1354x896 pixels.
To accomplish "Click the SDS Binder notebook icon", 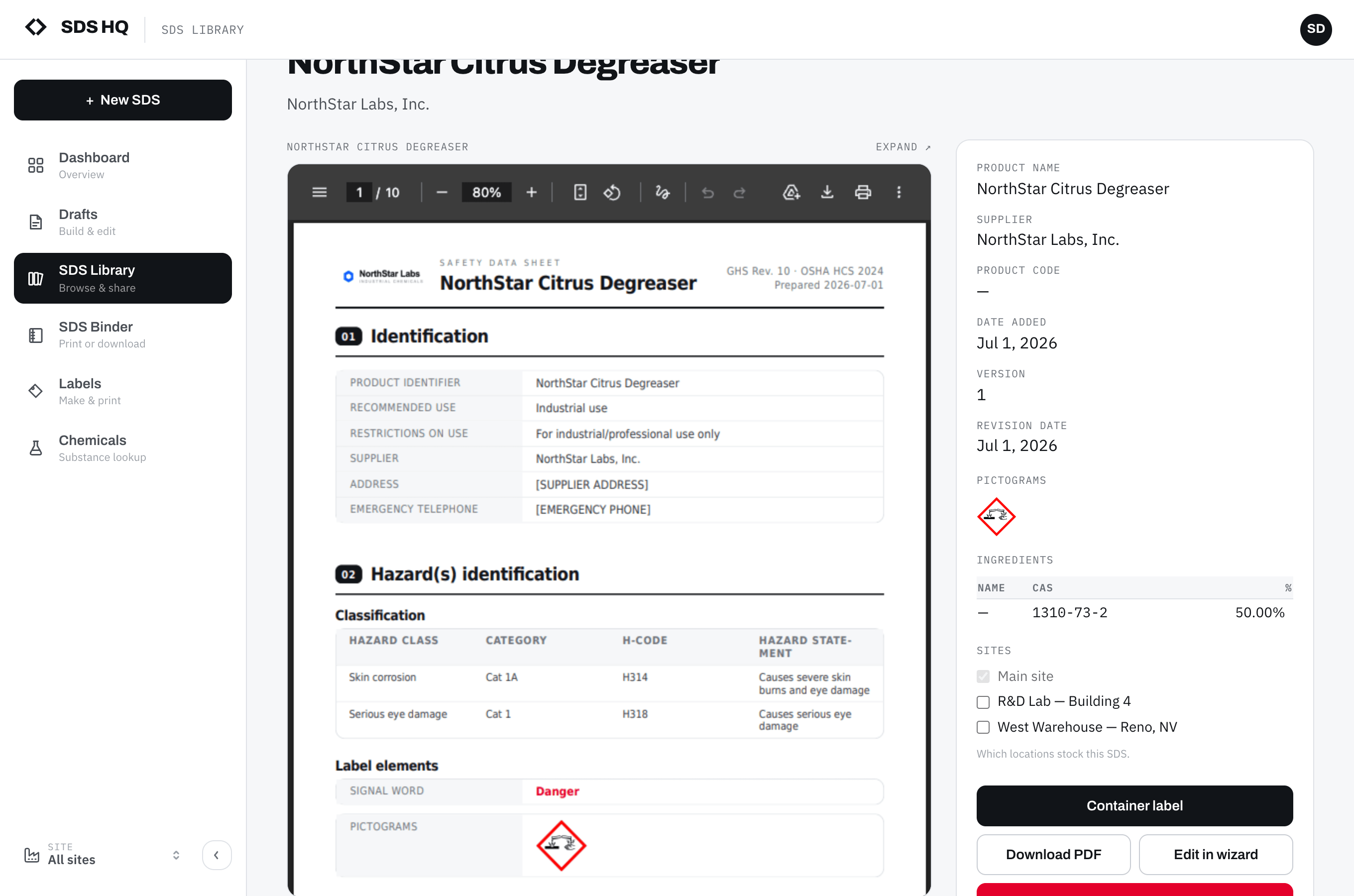I will tap(36, 335).
